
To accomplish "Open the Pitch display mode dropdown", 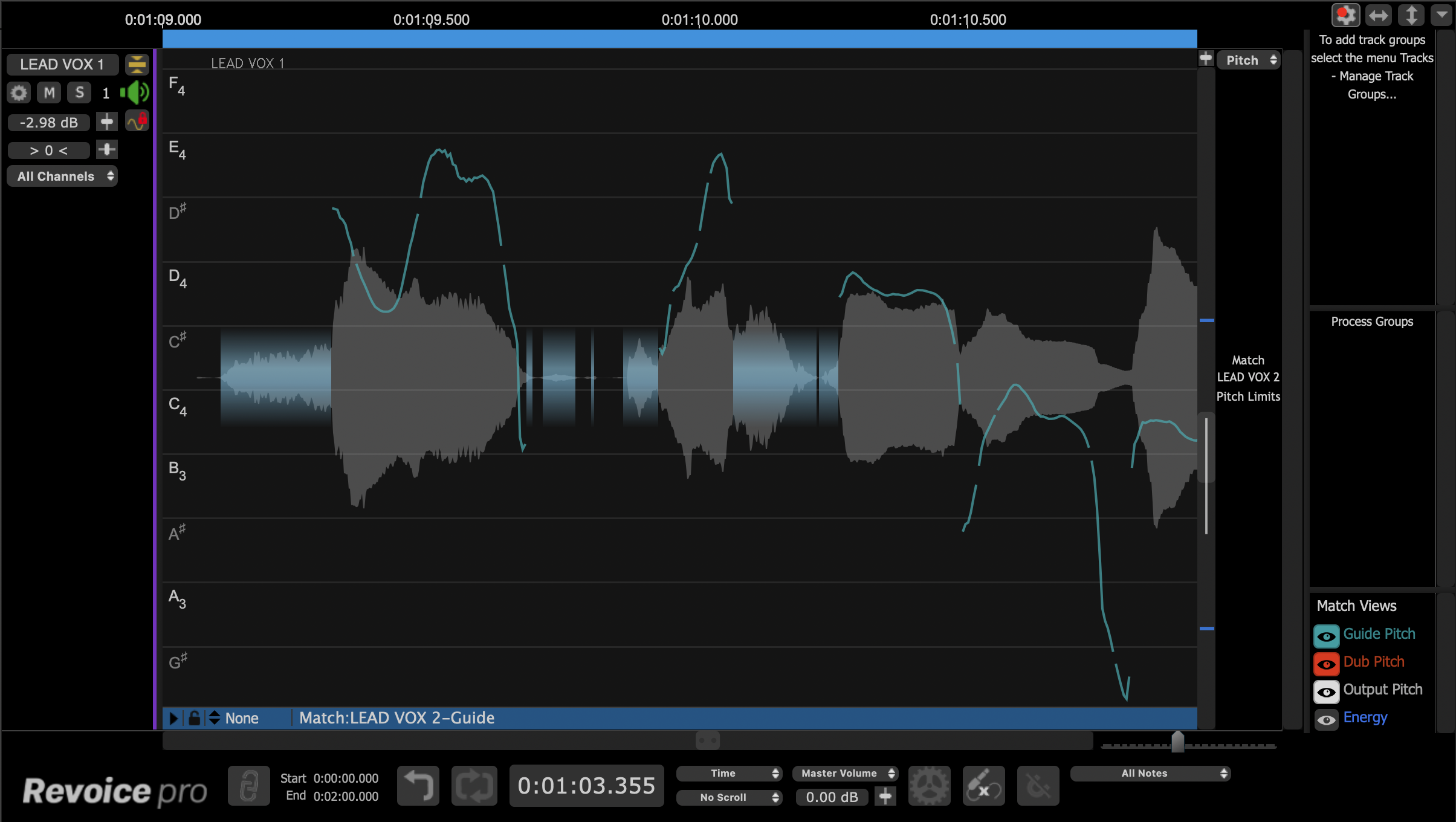I will click(x=1249, y=60).
